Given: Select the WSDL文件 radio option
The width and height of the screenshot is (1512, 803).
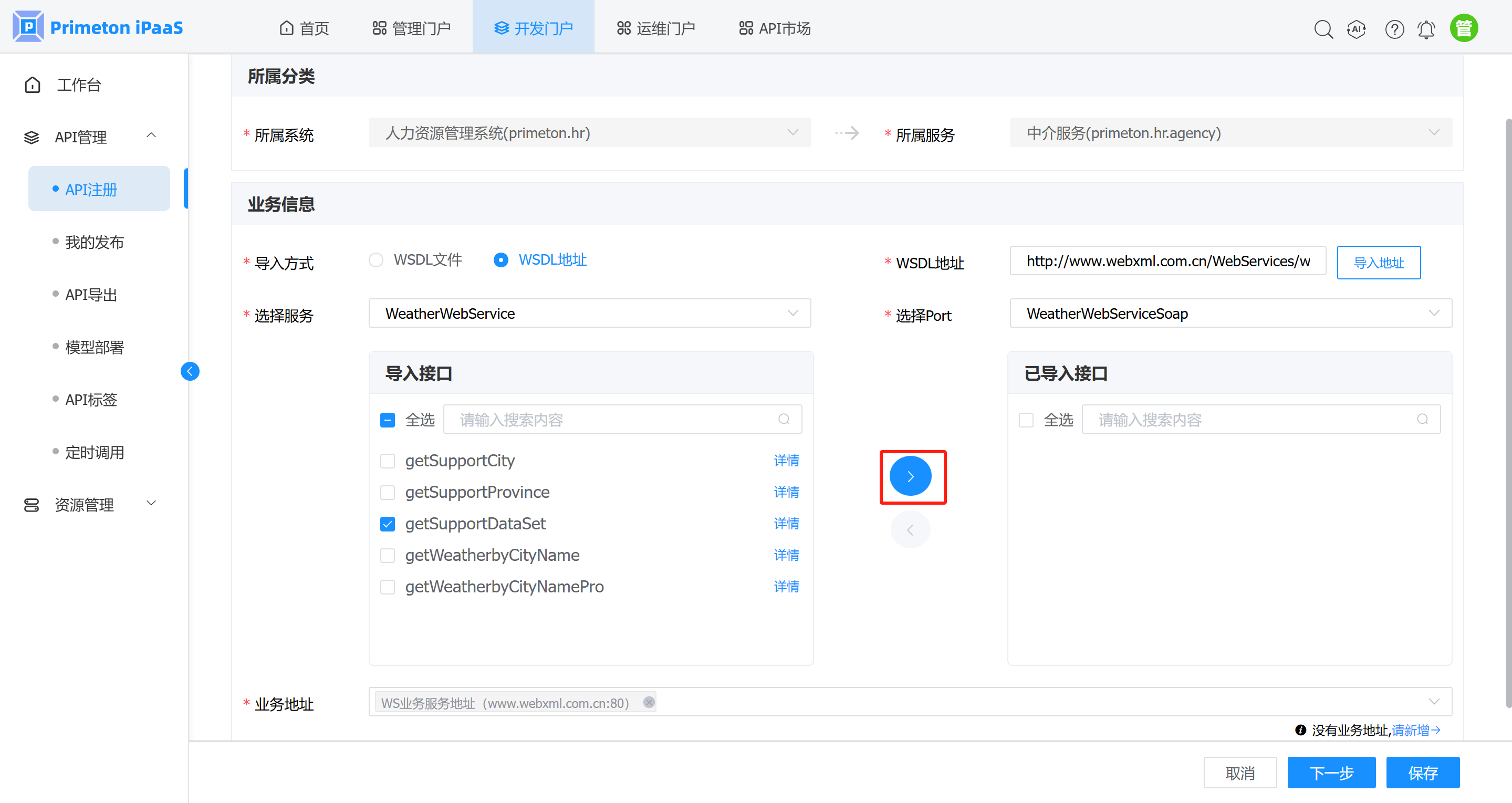Looking at the screenshot, I should 376,260.
